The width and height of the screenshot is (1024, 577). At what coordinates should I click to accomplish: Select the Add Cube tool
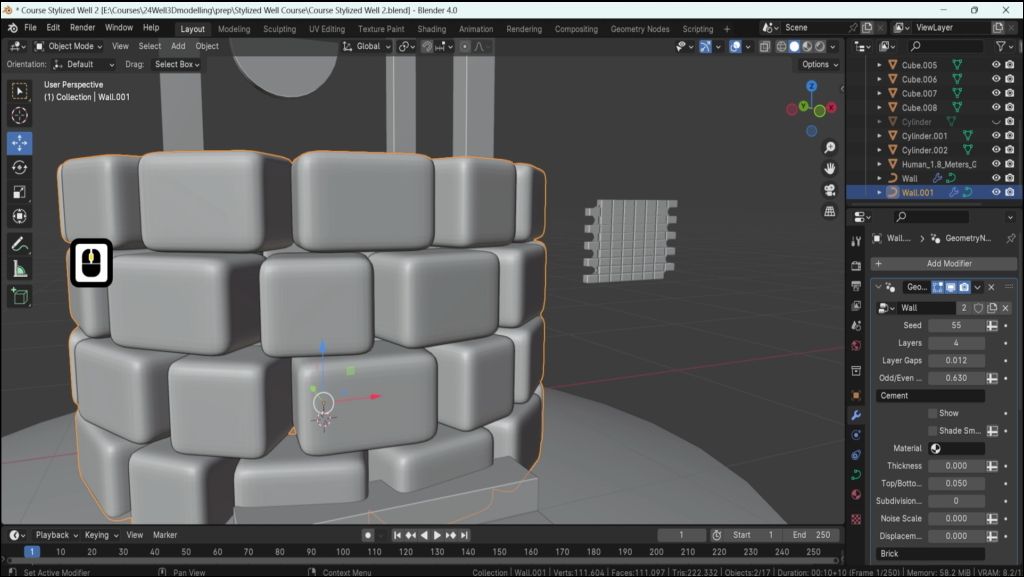pyautogui.click(x=20, y=297)
